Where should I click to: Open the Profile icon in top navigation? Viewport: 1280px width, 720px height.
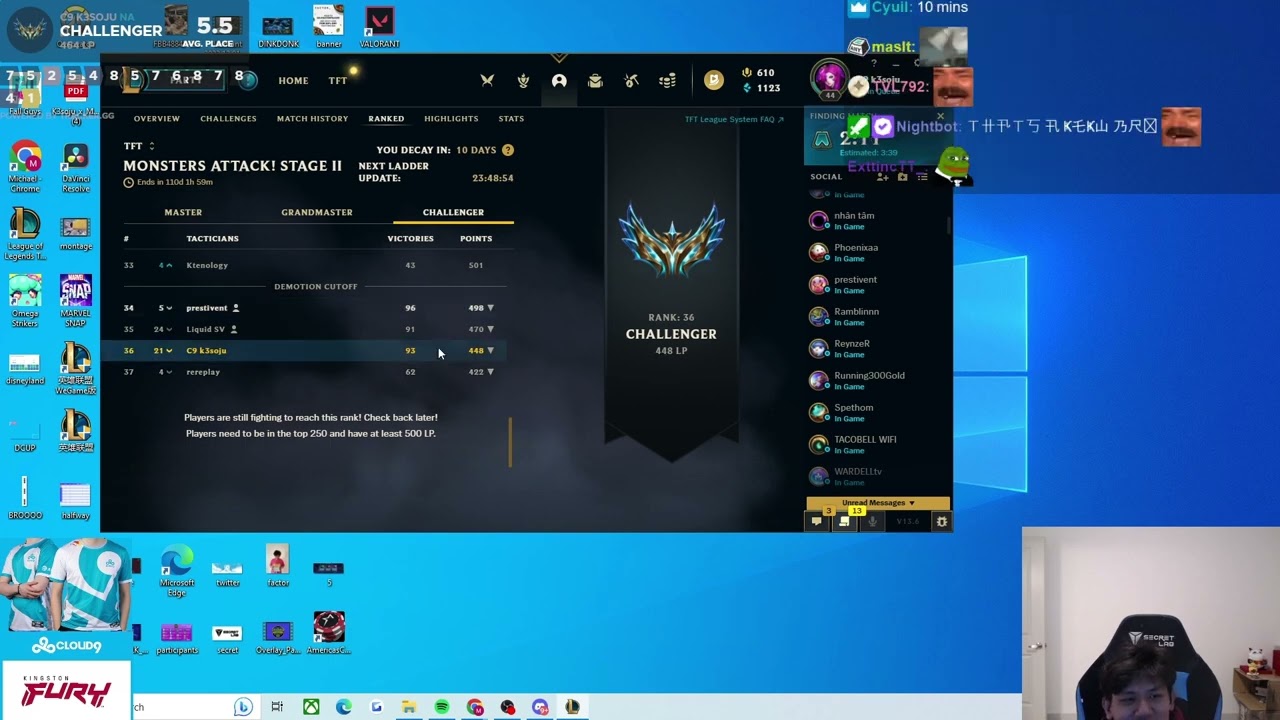click(559, 81)
